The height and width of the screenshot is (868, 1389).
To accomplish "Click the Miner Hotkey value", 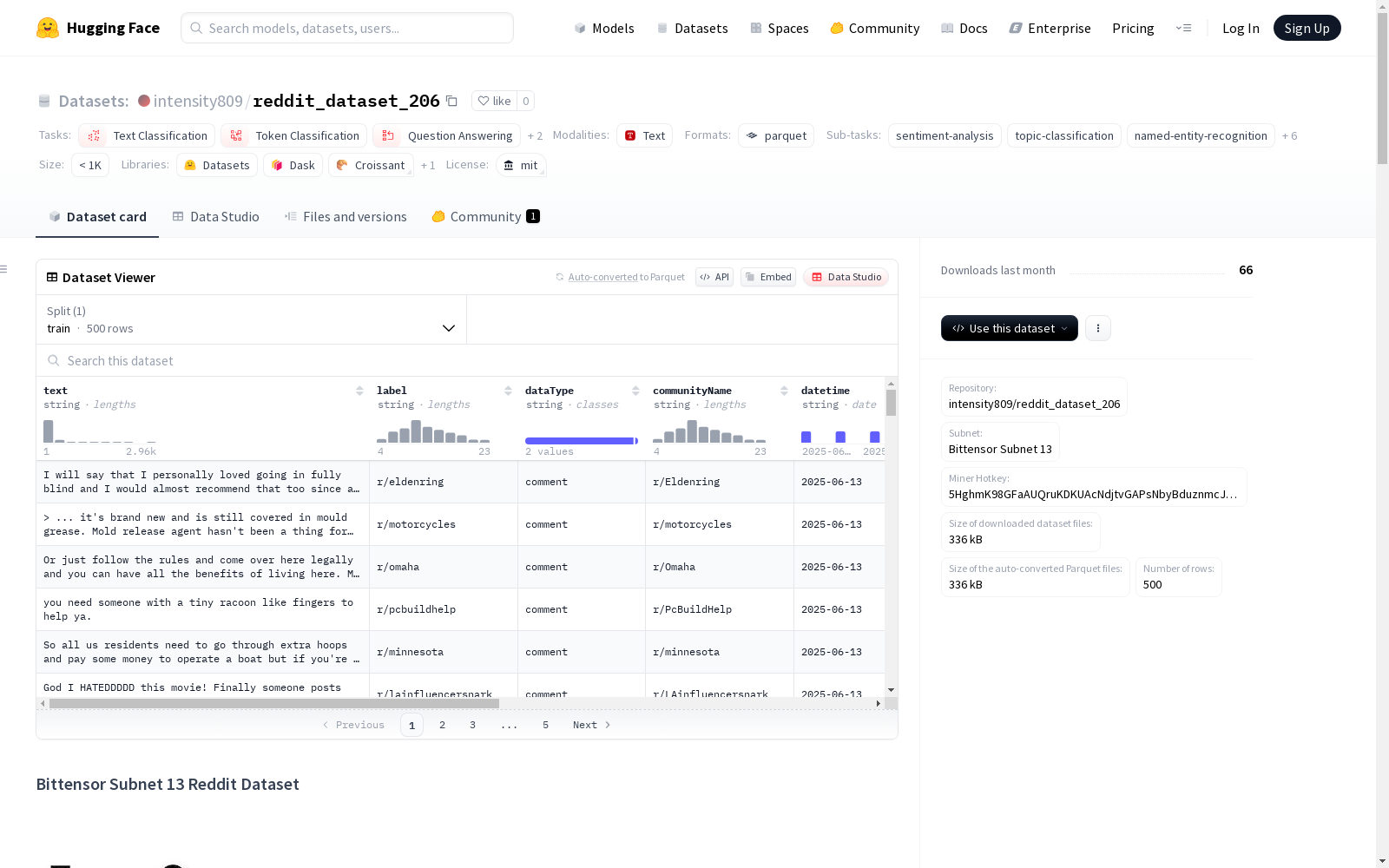I will point(1093,495).
